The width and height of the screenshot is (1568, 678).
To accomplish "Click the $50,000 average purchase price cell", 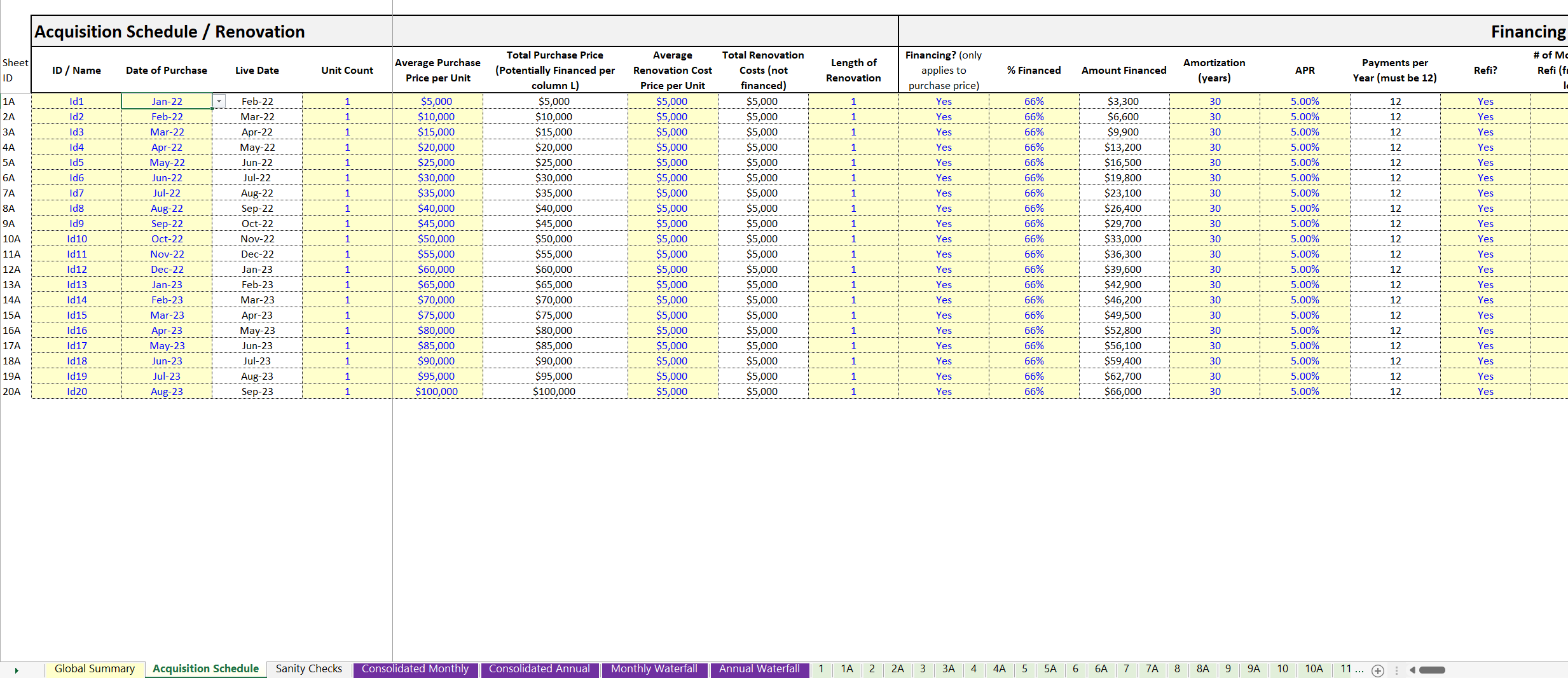I will click(x=437, y=239).
